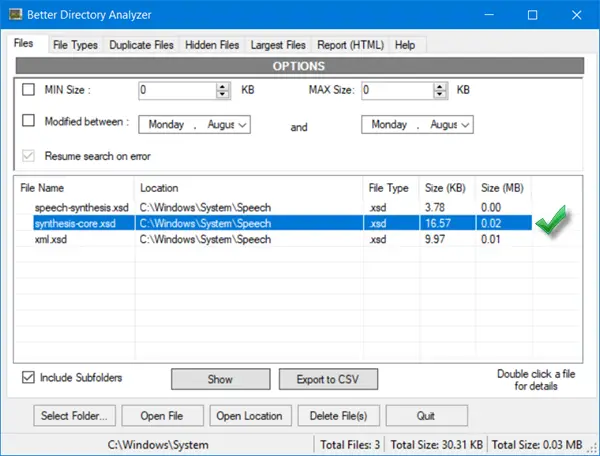
Task: Click the Select Folder... button
Action: point(74,416)
